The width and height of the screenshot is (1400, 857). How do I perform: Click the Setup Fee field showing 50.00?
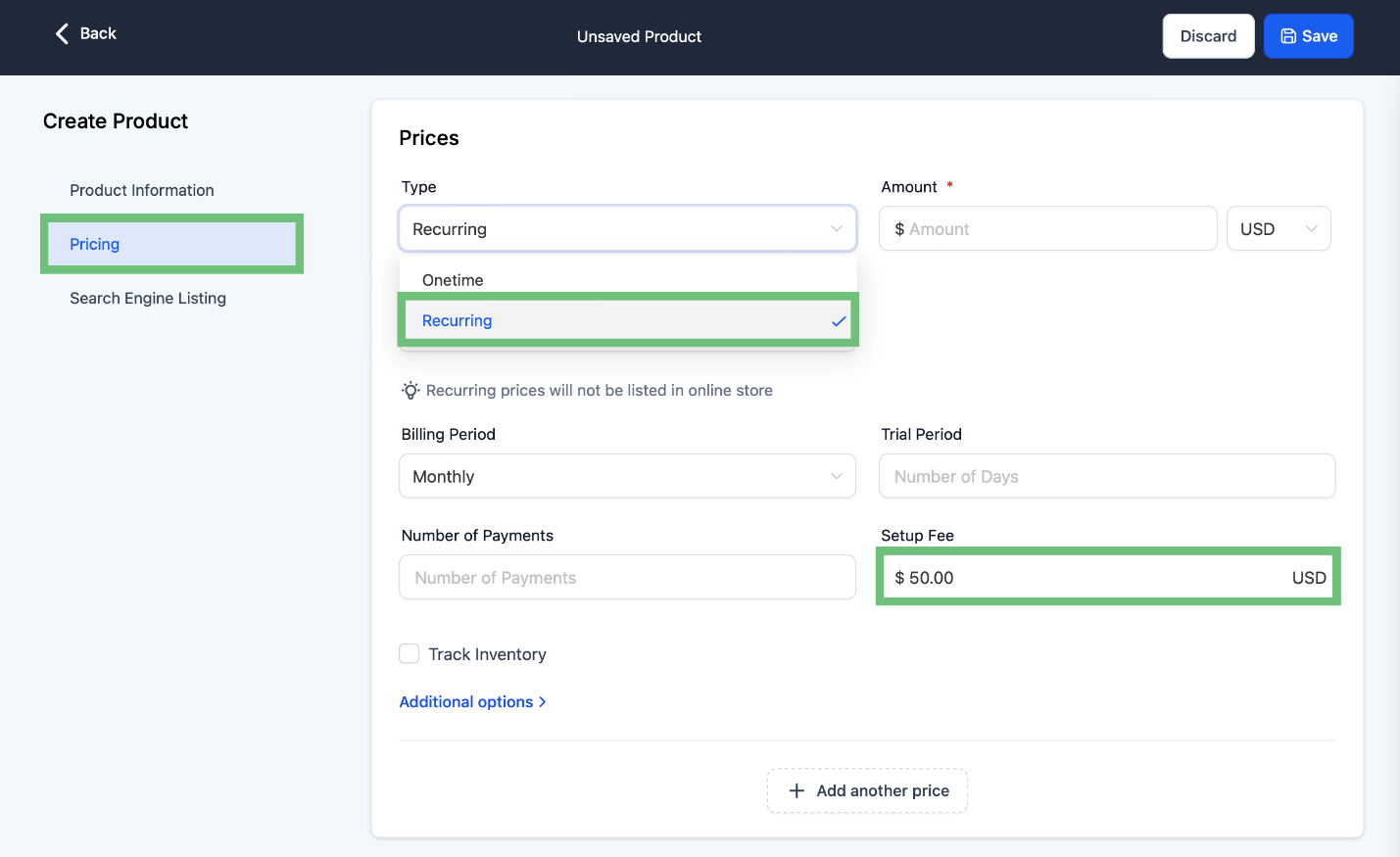click(1108, 578)
